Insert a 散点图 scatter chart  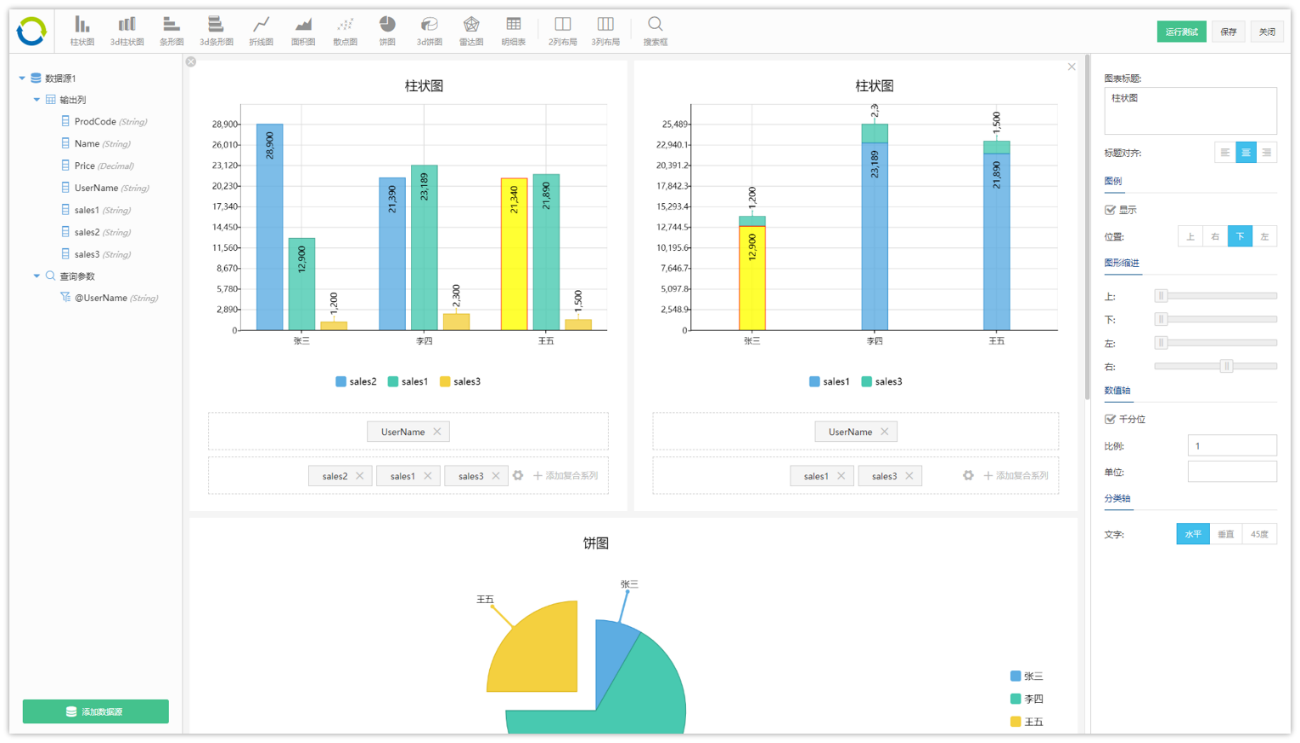[345, 30]
